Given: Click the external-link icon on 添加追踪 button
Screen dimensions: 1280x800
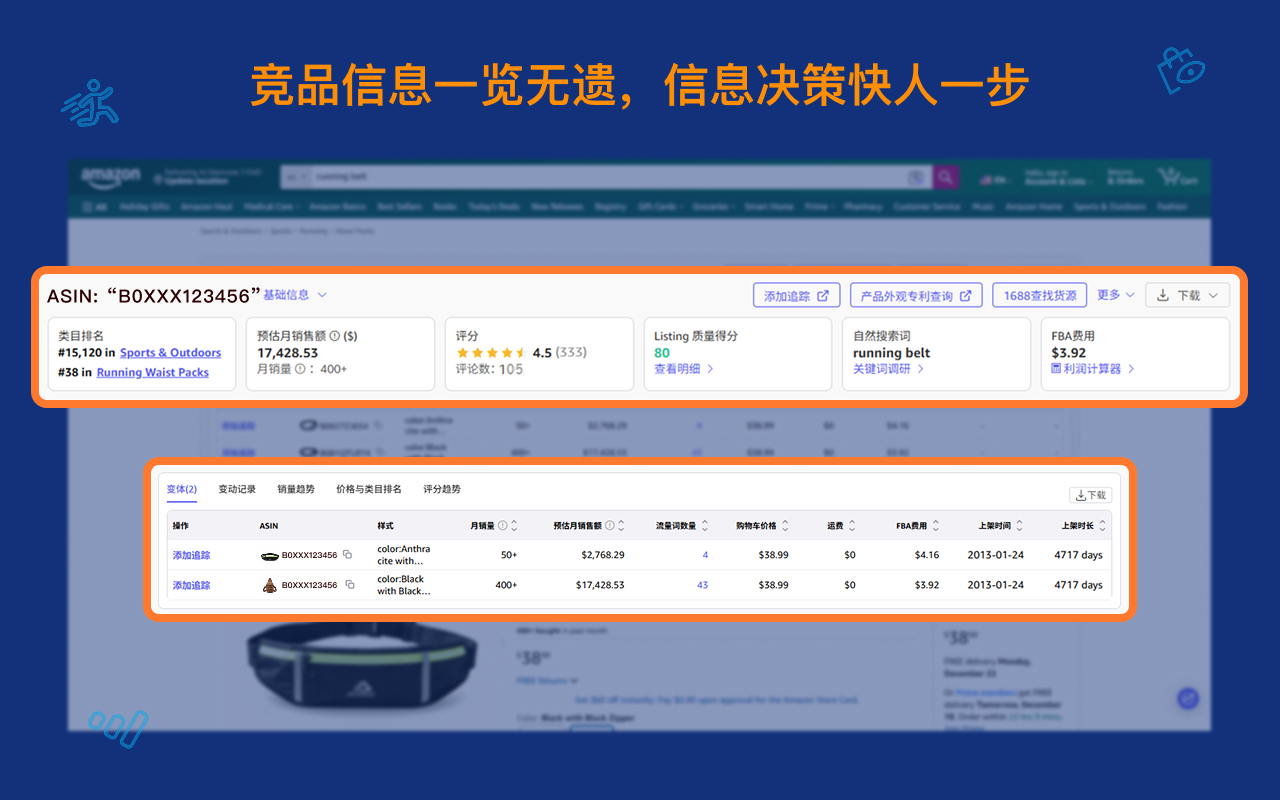Looking at the screenshot, I should [x=825, y=295].
